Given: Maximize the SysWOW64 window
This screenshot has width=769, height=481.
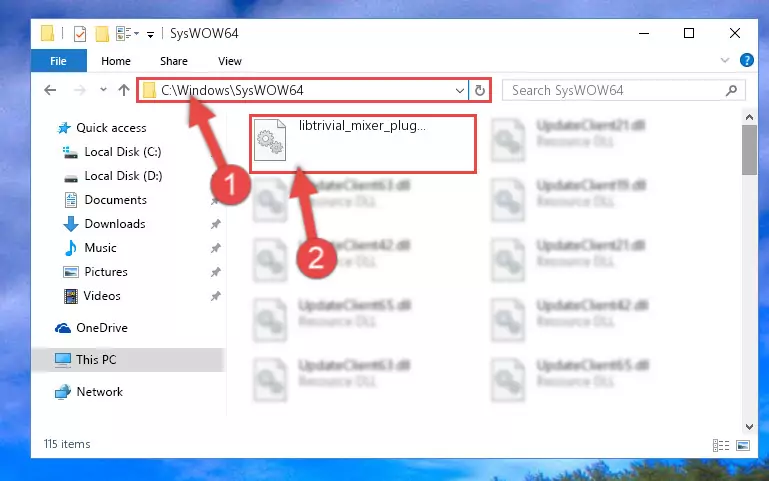Looking at the screenshot, I should tap(689, 33).
